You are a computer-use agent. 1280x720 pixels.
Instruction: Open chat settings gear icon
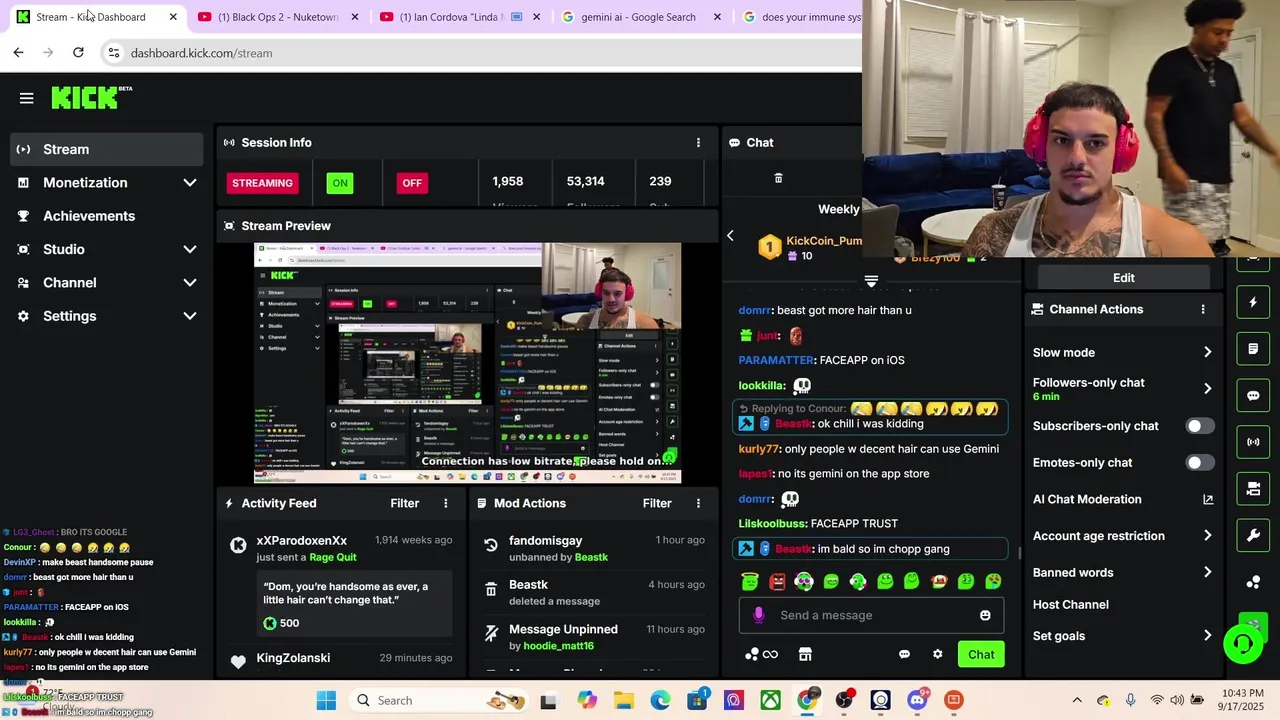(937, 654)
